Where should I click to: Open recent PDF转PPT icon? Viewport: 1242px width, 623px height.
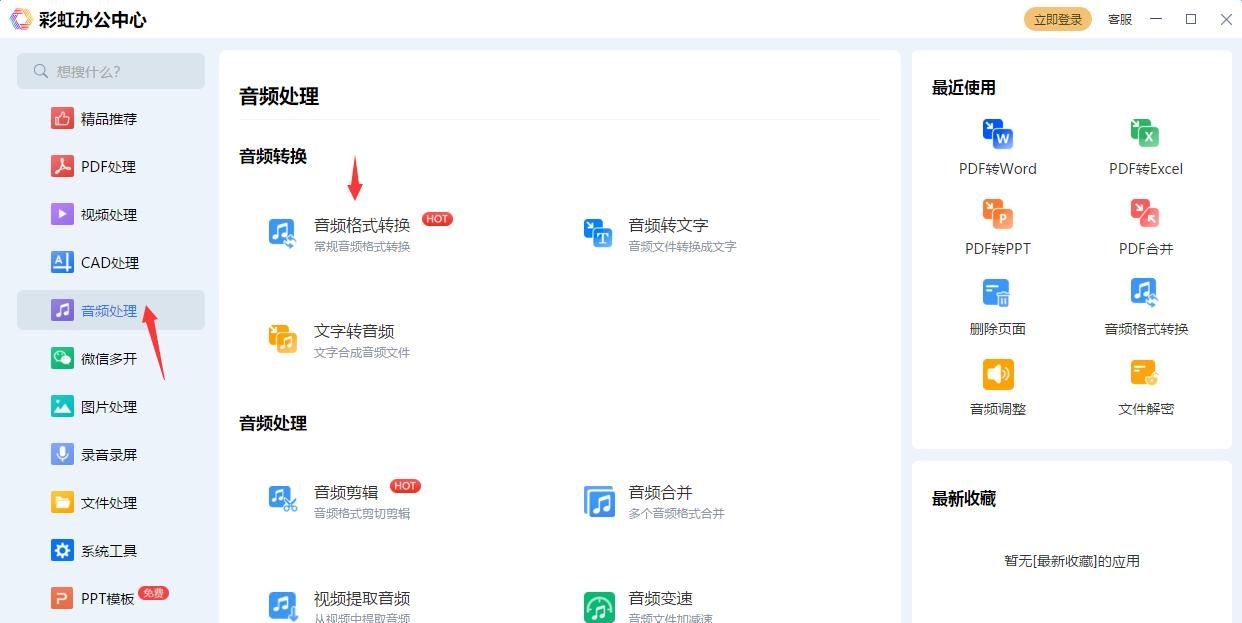[x=998, y=213]
